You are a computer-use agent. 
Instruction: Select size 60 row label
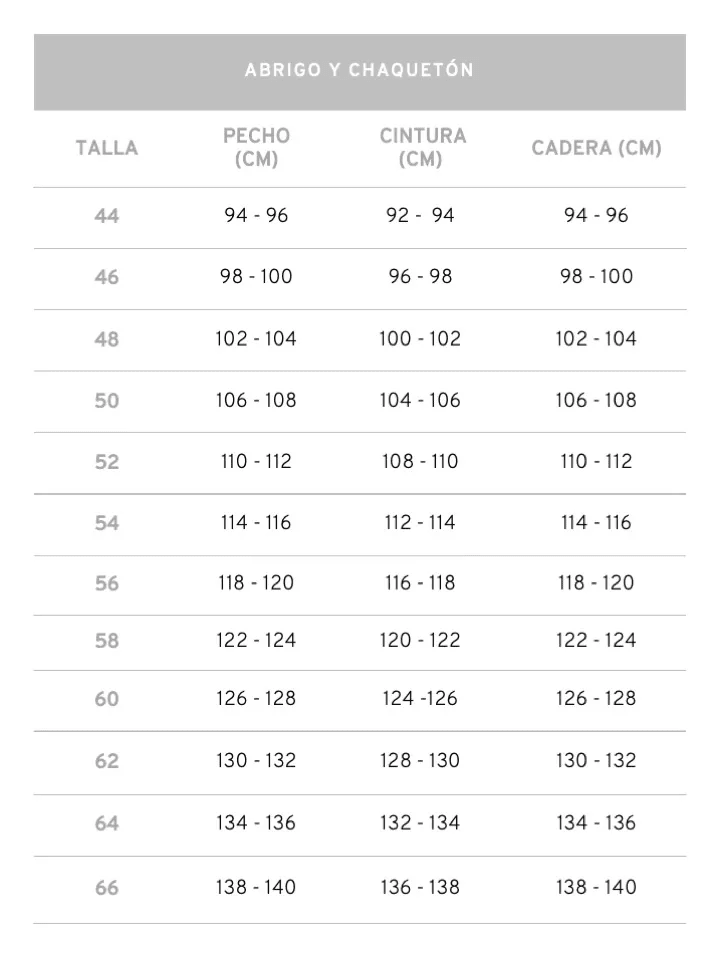[x=106, y=699]
